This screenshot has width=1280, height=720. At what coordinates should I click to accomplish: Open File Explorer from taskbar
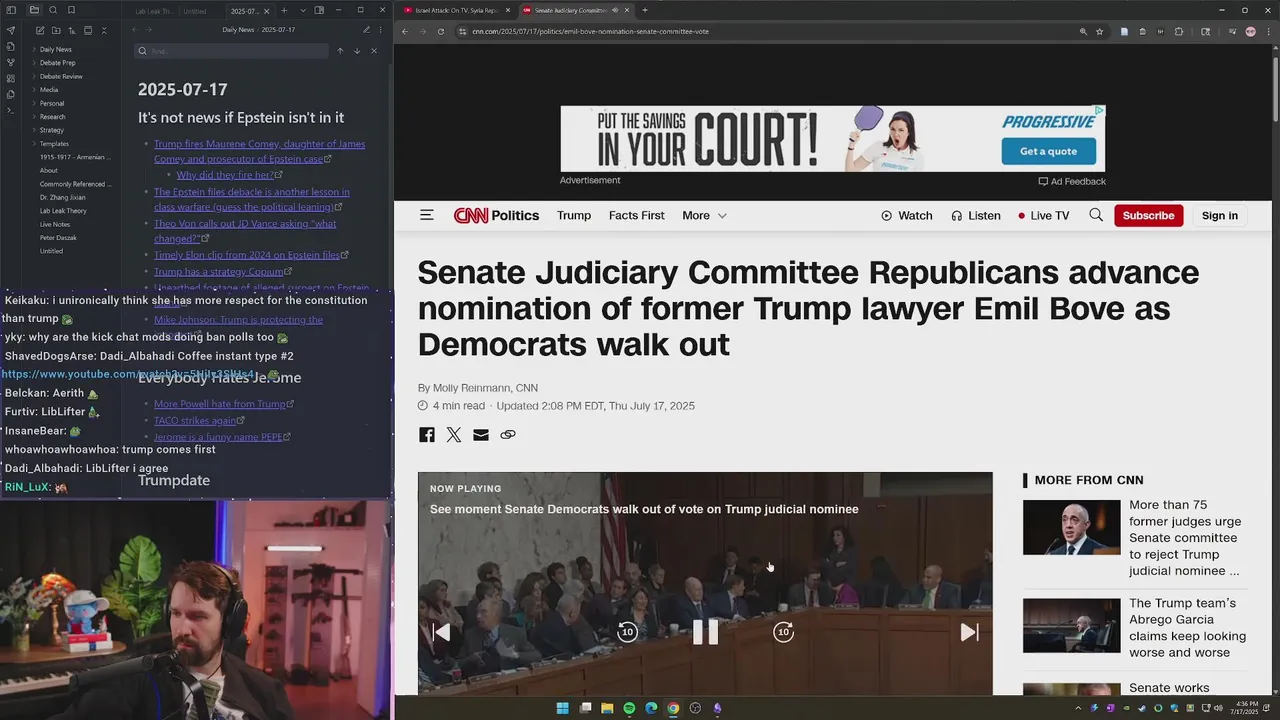coord(607,708)
